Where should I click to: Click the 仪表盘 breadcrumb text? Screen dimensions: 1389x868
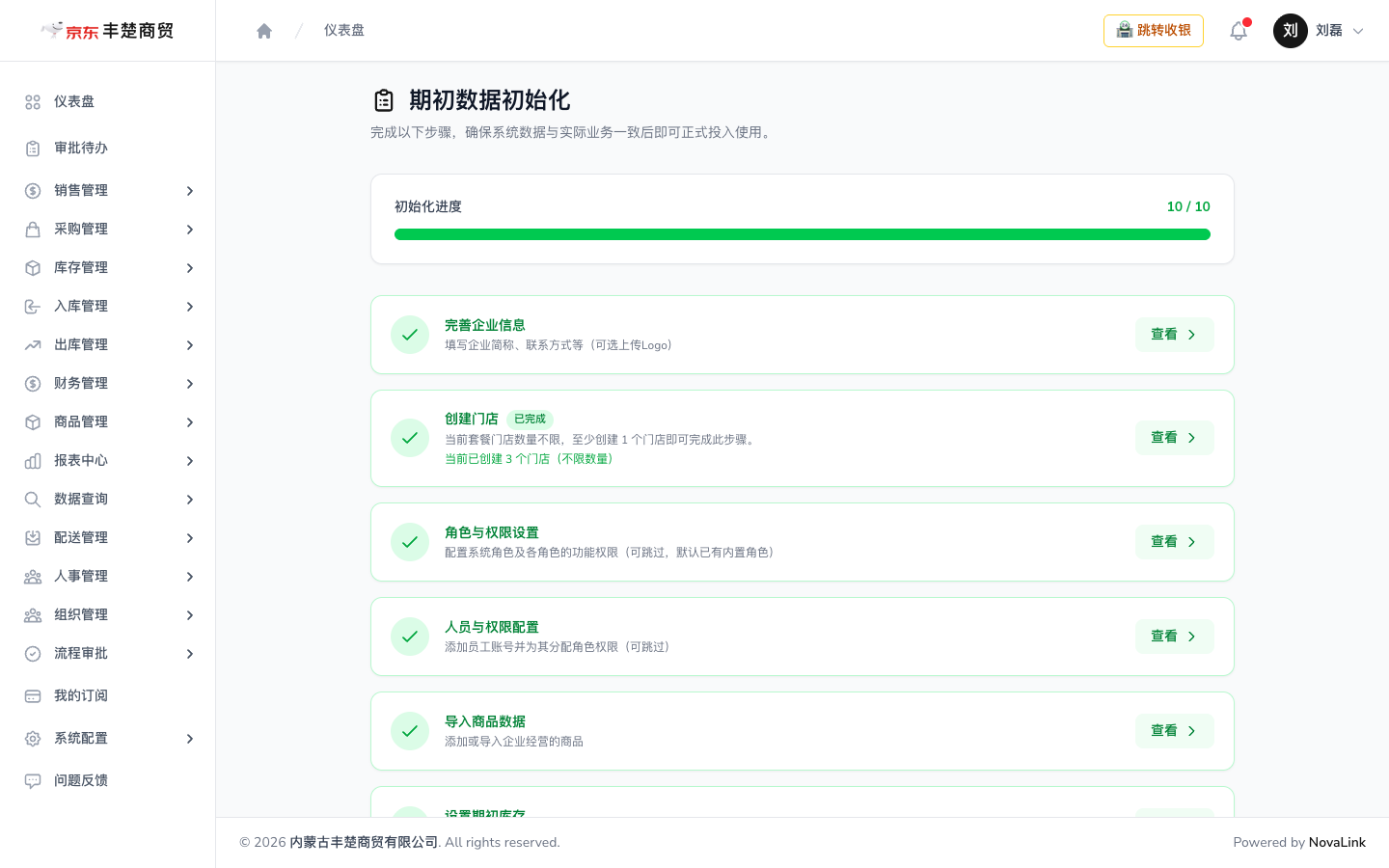(x=344, y=31)
